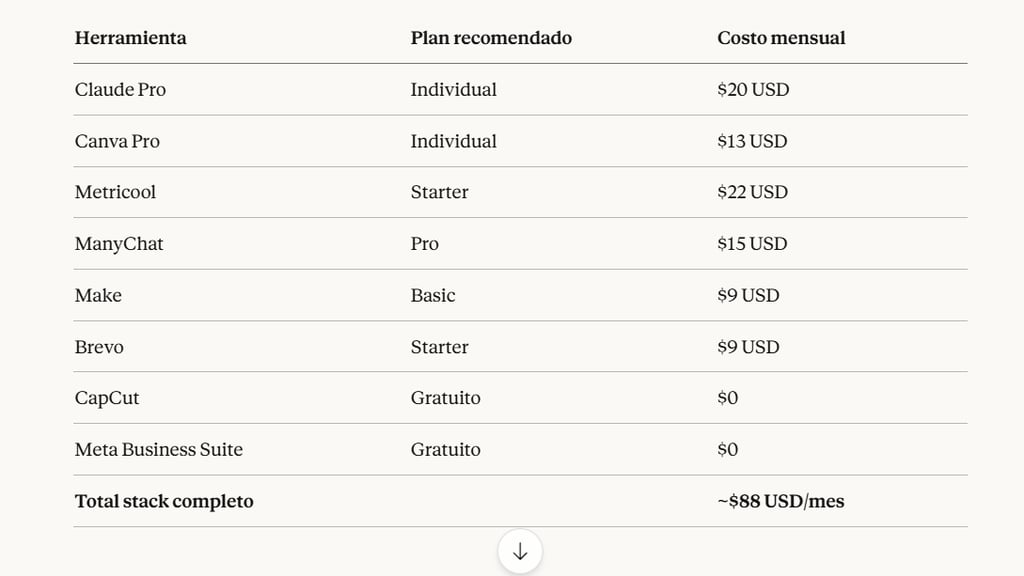The height and width of the screenshot is (576, 1024).
Task: Click the Metricool row name
Action: (115, 192)
